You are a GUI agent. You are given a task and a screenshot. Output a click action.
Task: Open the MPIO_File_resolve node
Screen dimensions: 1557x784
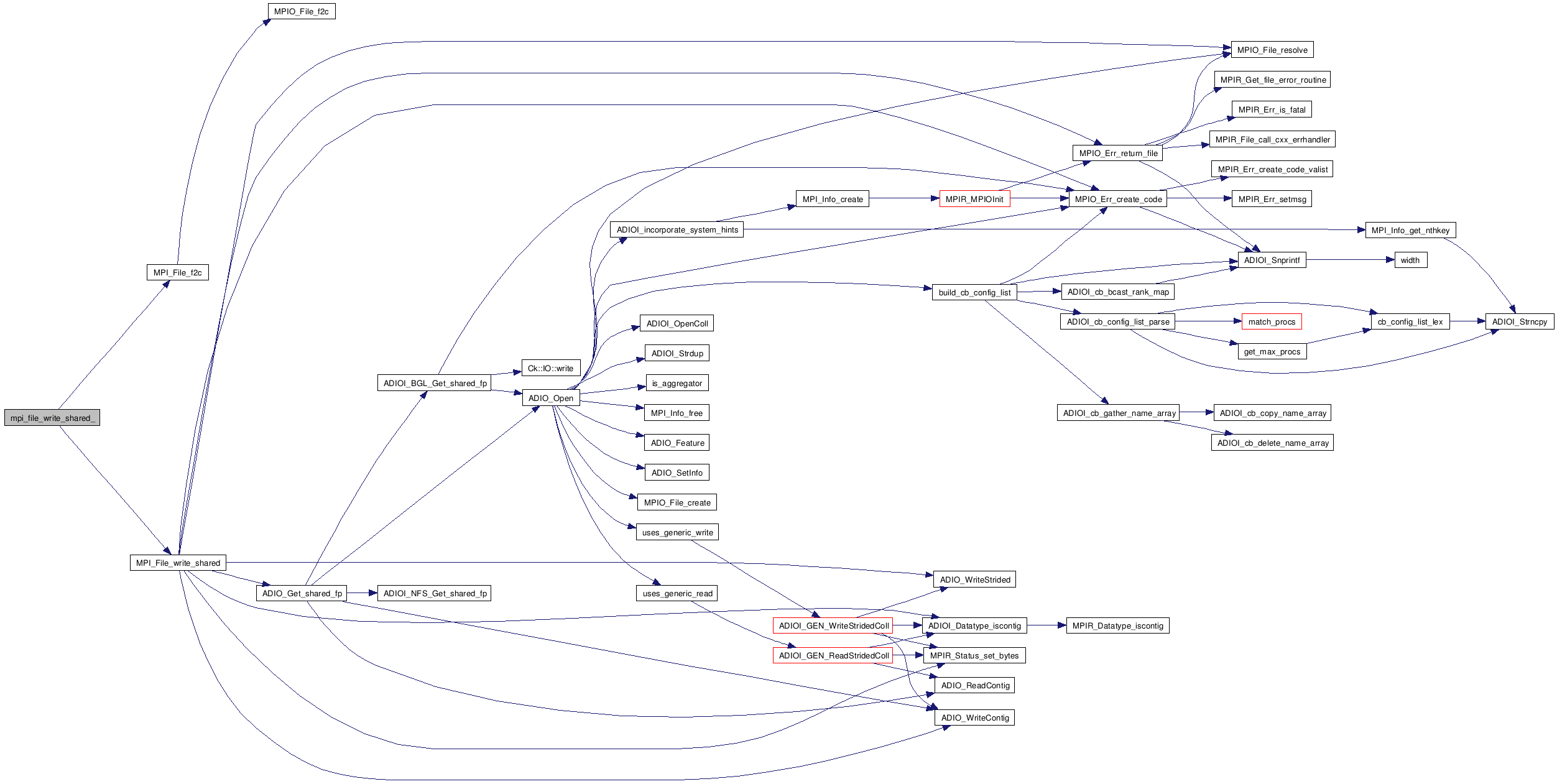pos(1272,50)
